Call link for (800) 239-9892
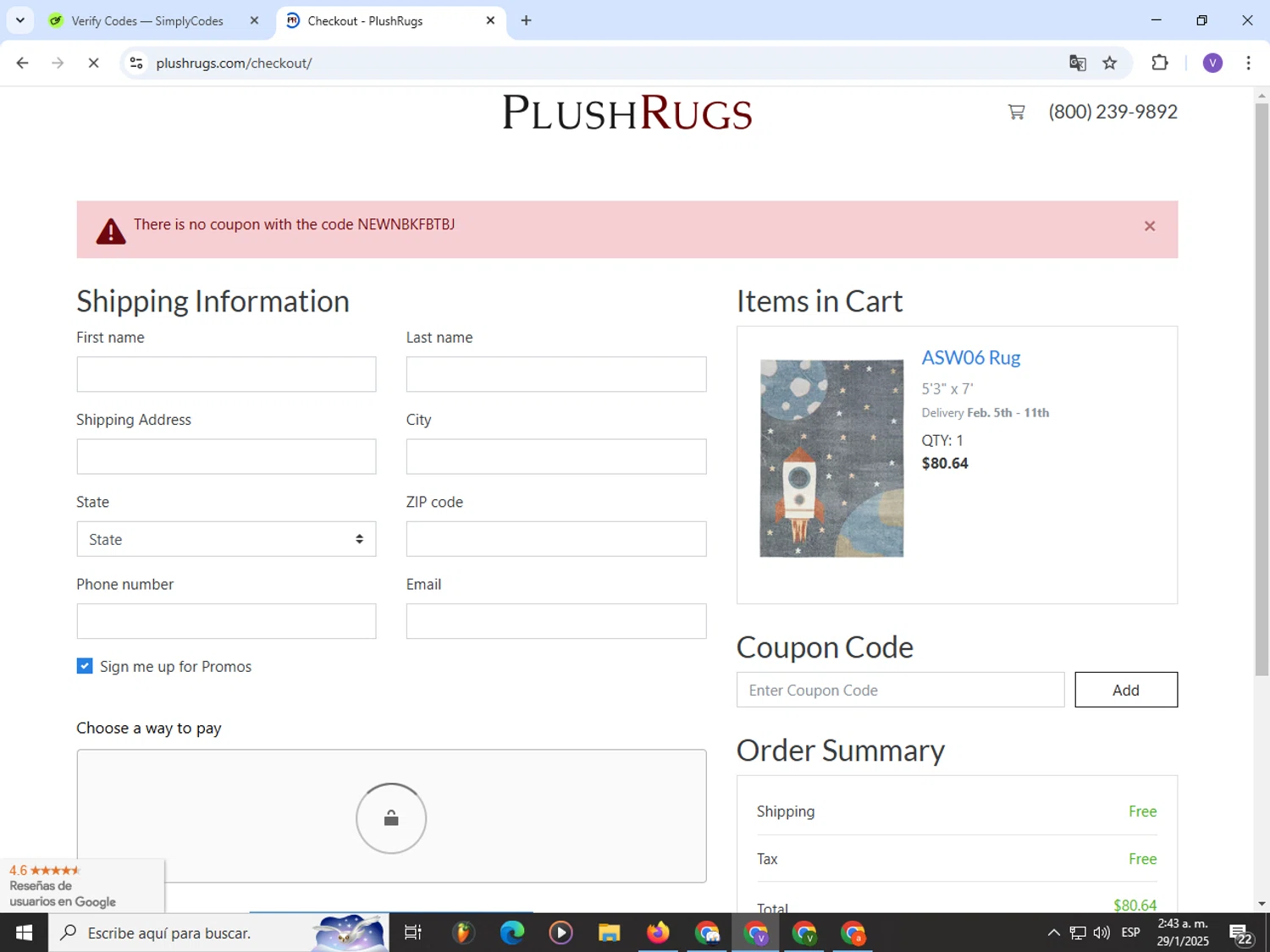 pos(1113,112)
